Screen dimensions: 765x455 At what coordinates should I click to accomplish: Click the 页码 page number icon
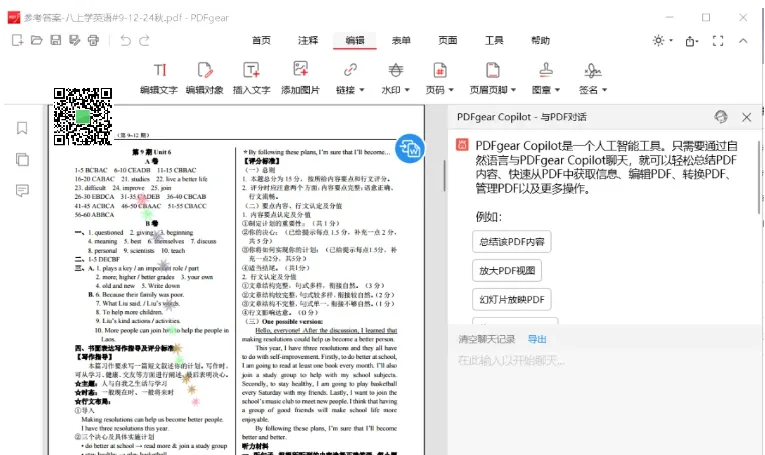point(440,70)
